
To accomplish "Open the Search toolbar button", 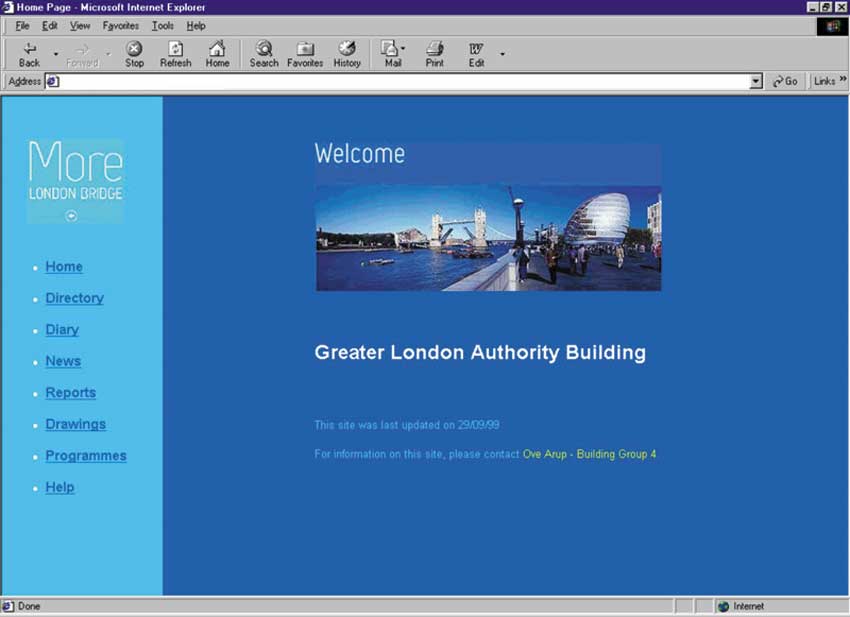I will 264,54.
